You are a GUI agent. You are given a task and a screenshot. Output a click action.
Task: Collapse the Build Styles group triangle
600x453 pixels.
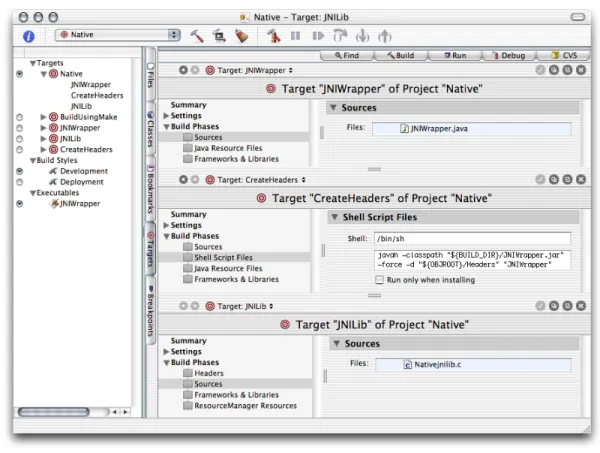(33, 160)
